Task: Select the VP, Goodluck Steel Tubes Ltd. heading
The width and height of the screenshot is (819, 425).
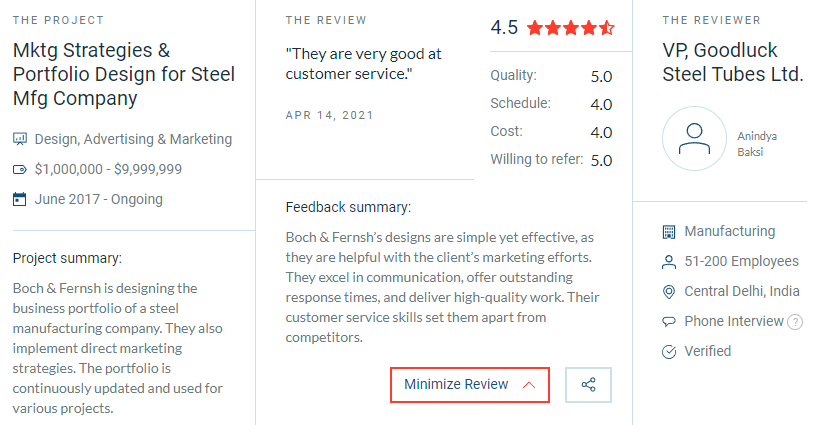Action: point(733,62)
